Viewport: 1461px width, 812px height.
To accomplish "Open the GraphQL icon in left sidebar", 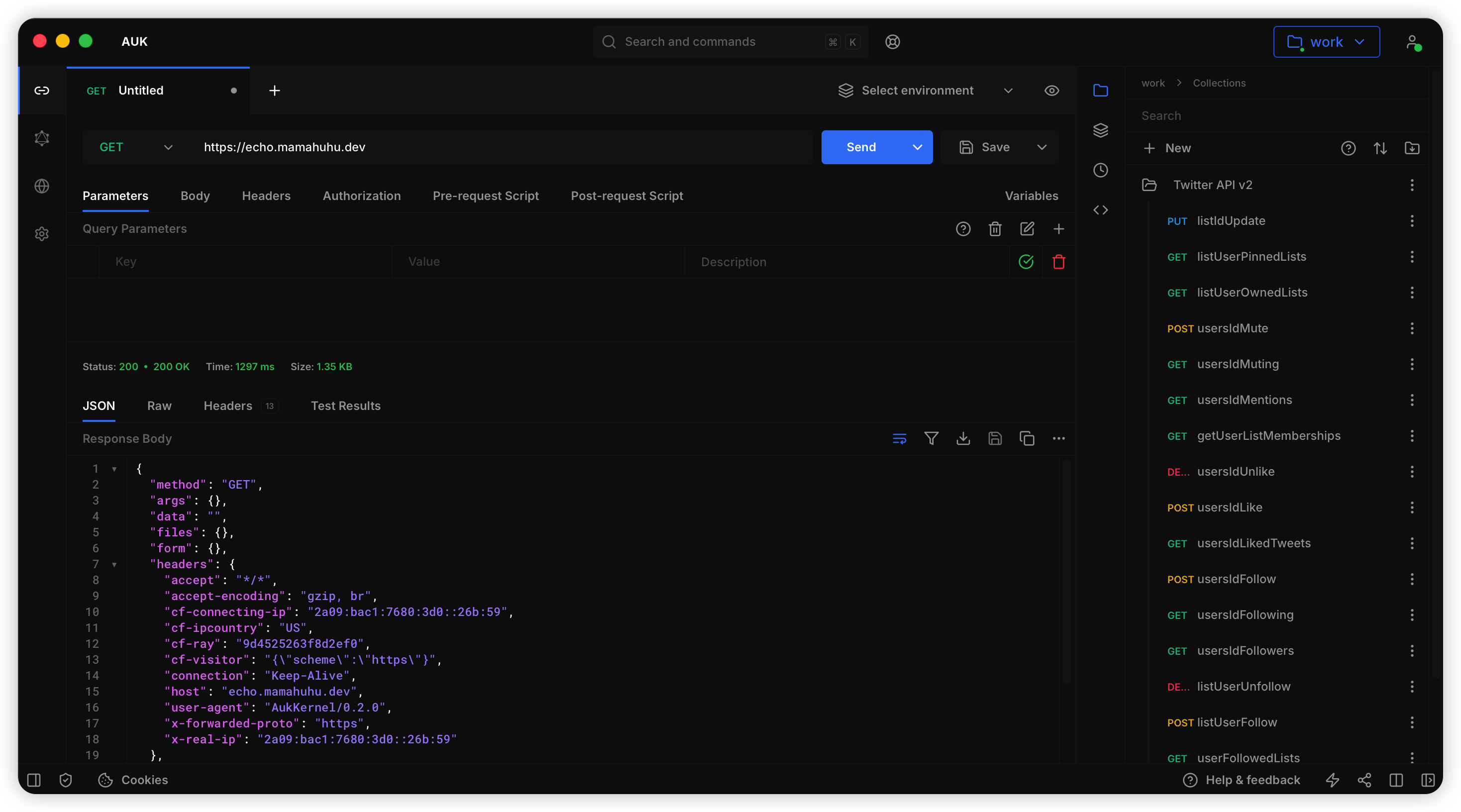I will pyautogui.click(x=41, y=138).
